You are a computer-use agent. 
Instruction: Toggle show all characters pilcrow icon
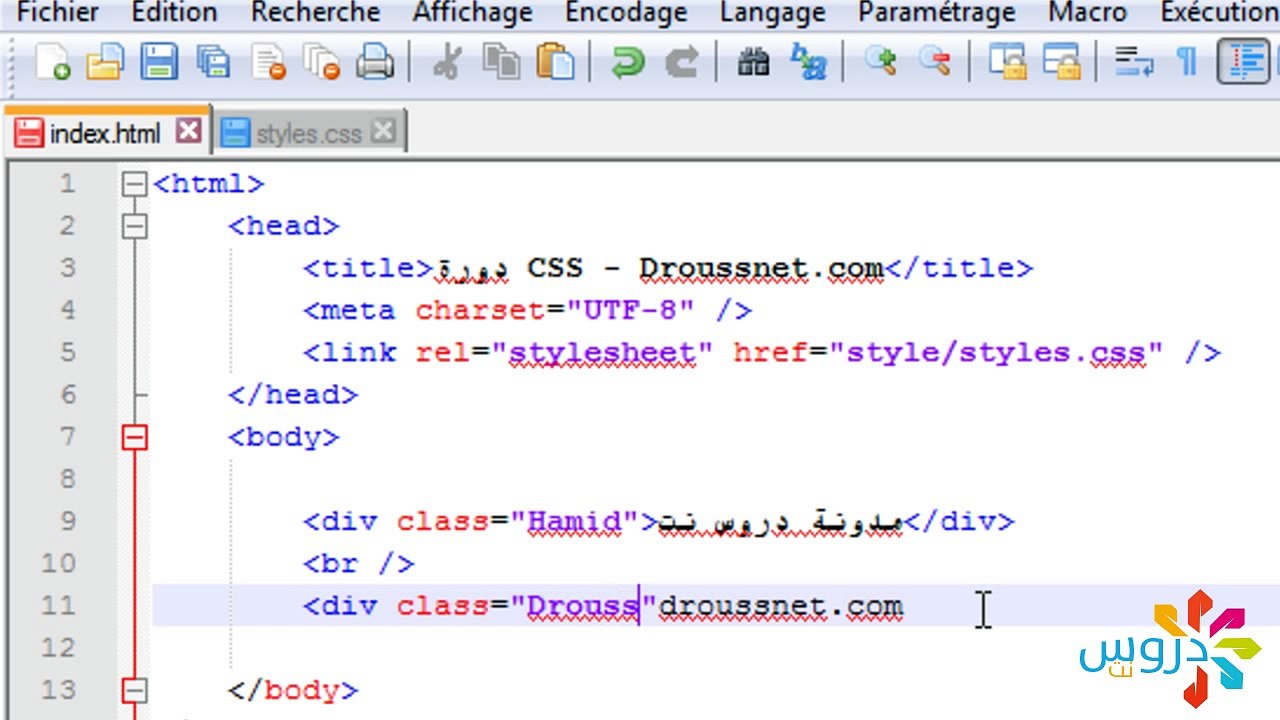pos(1187,62)
